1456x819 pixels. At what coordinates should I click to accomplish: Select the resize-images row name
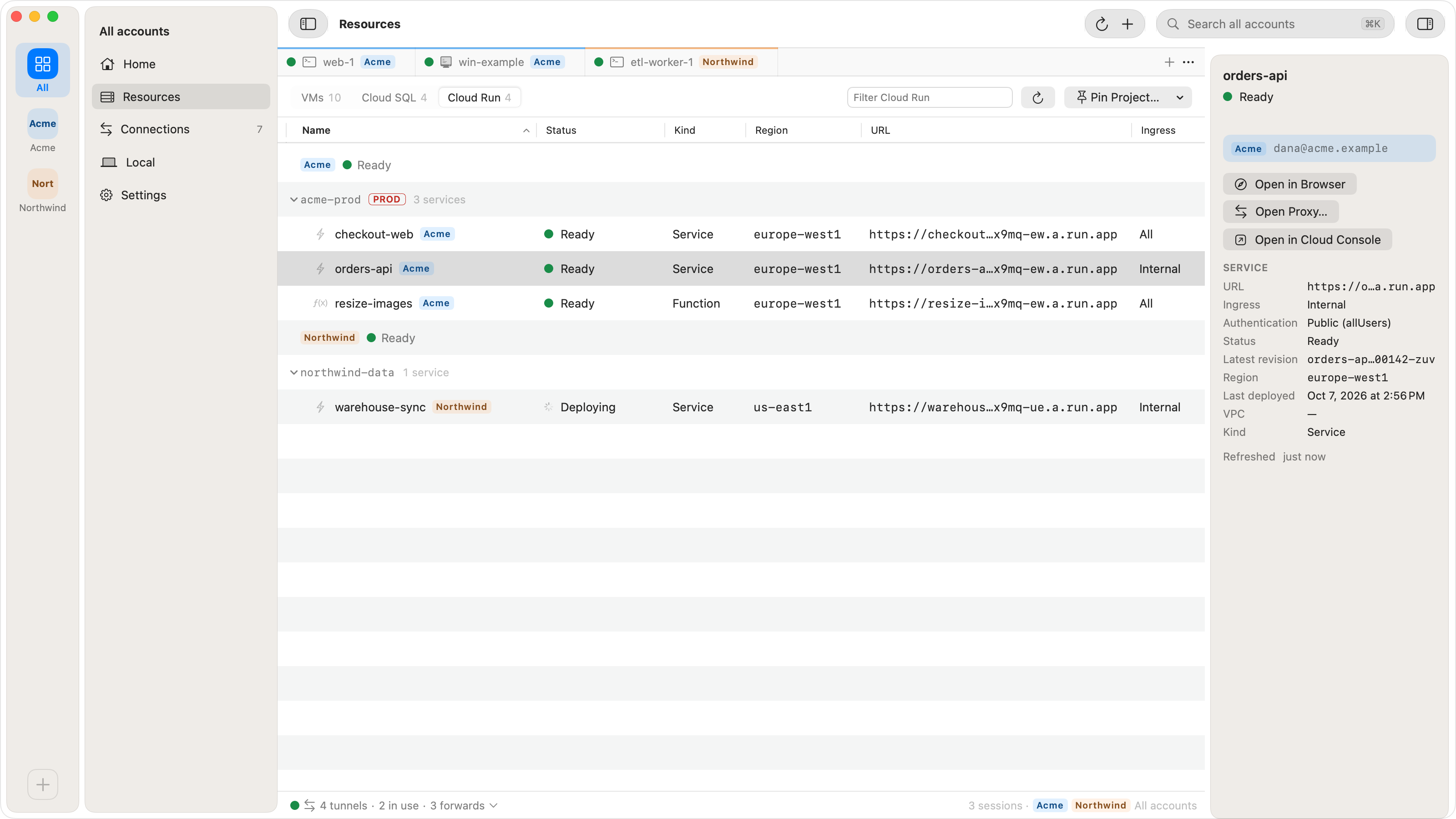click(373, 303)
